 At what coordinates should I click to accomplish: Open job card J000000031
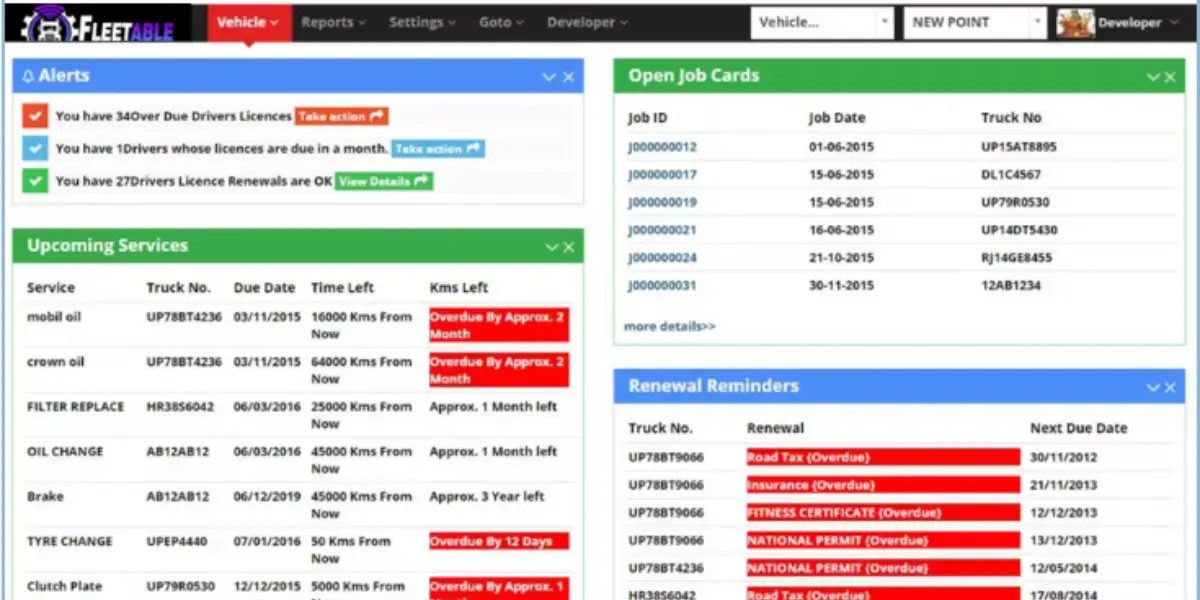(x=662, y=285)
